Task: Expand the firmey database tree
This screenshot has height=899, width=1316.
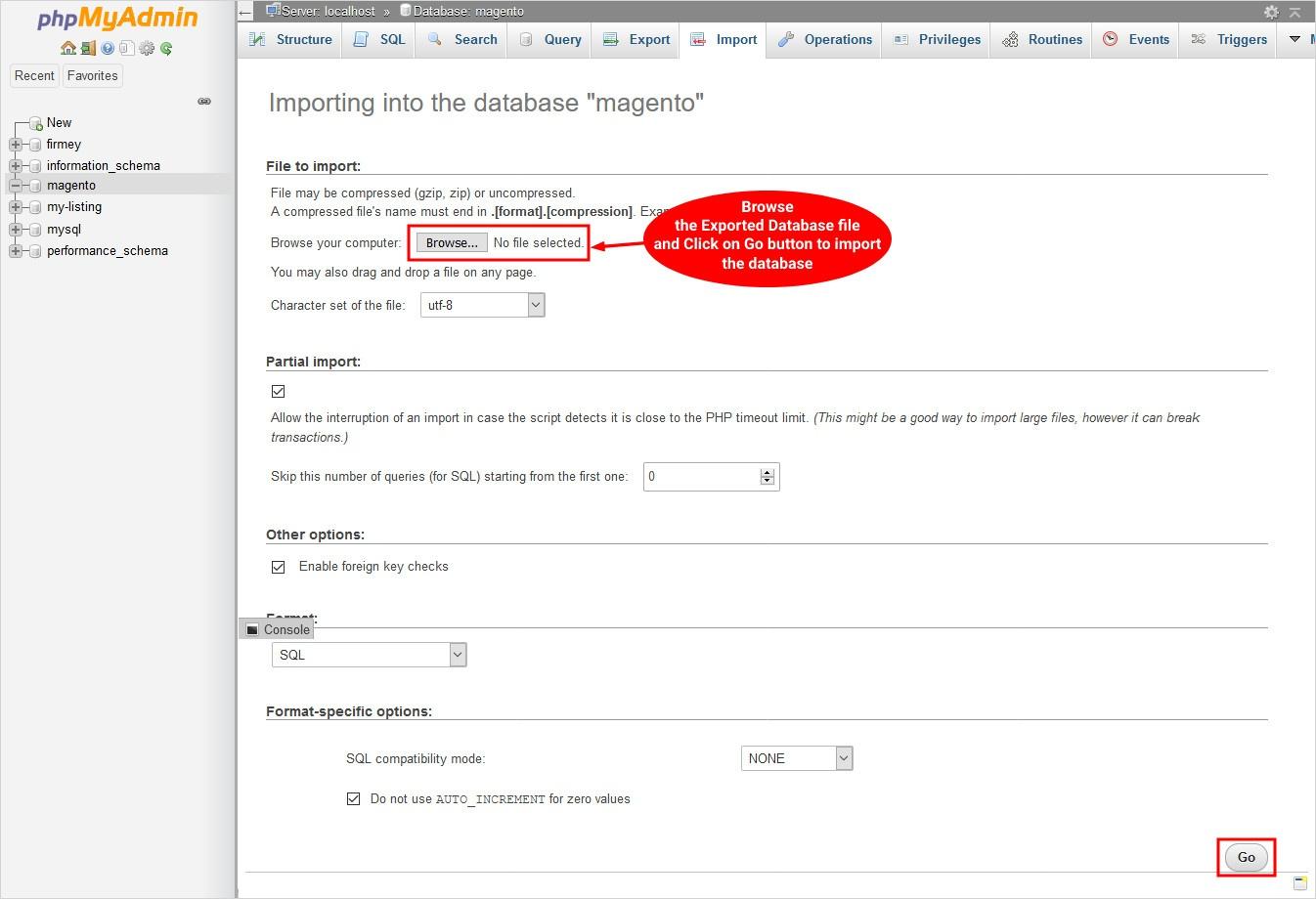Action: (16, 145)
